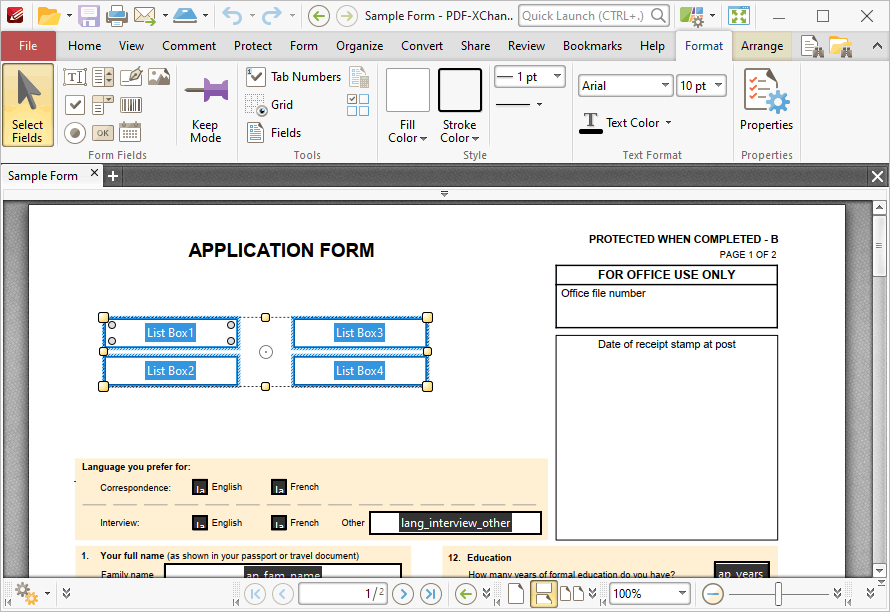This screenshot has width=890, height=612.
Task: Pick the List Box field tool
Action: click(x=103, y=77)
